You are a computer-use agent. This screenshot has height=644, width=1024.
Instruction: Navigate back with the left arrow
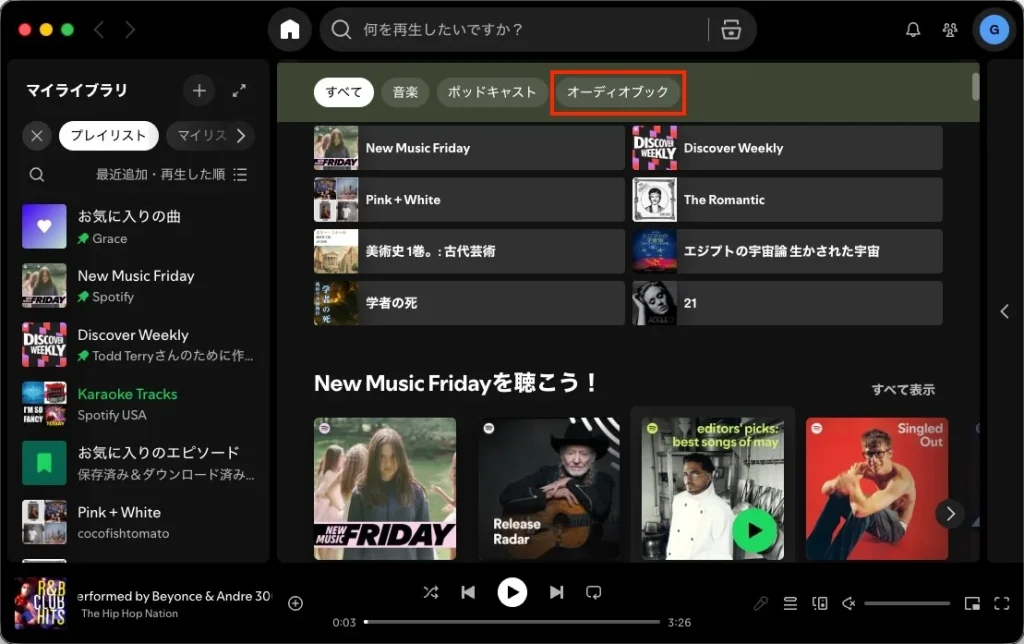point(99,29)
